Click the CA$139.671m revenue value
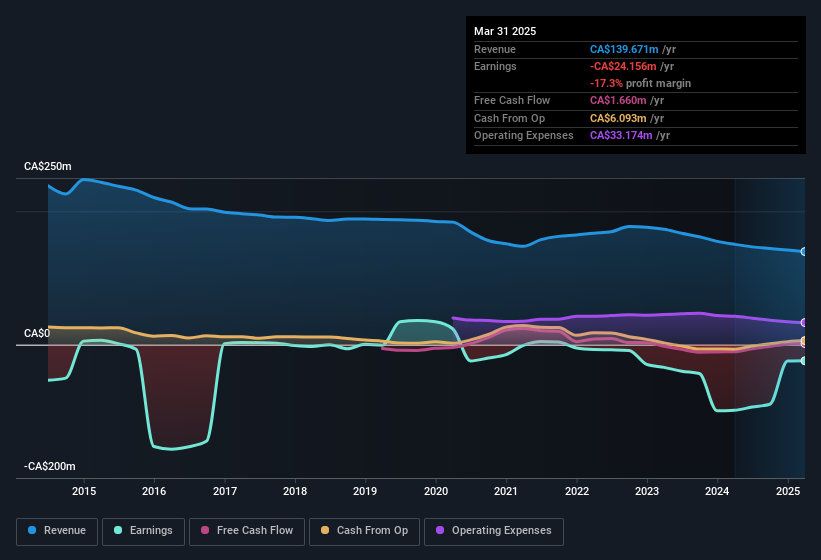This screenshot has width=821, height=560. [x=624, y=49]
